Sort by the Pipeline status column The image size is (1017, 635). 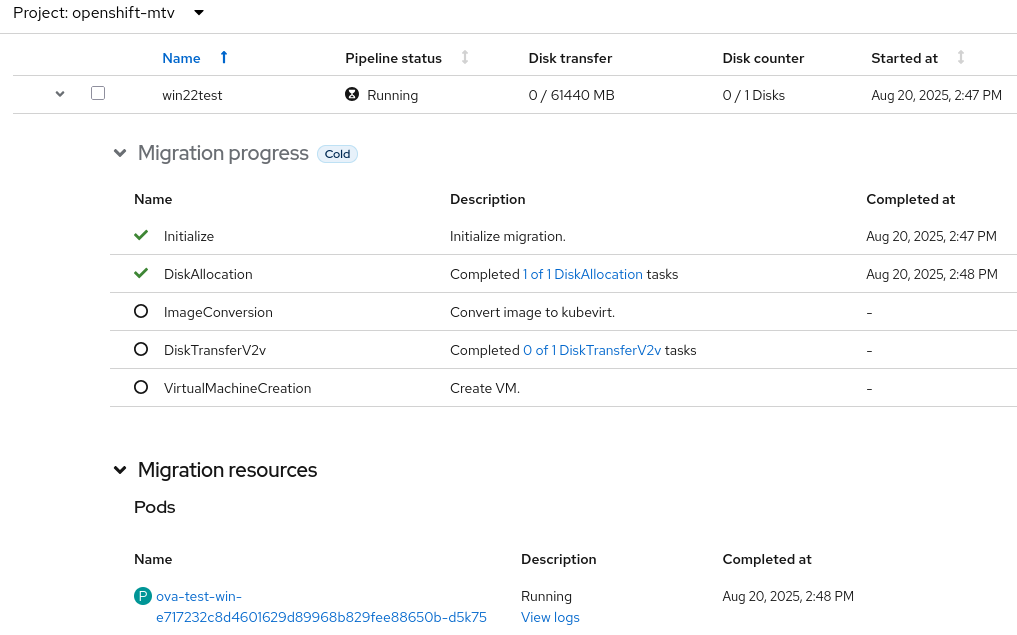pyautogui.click(x=465, y=58)
